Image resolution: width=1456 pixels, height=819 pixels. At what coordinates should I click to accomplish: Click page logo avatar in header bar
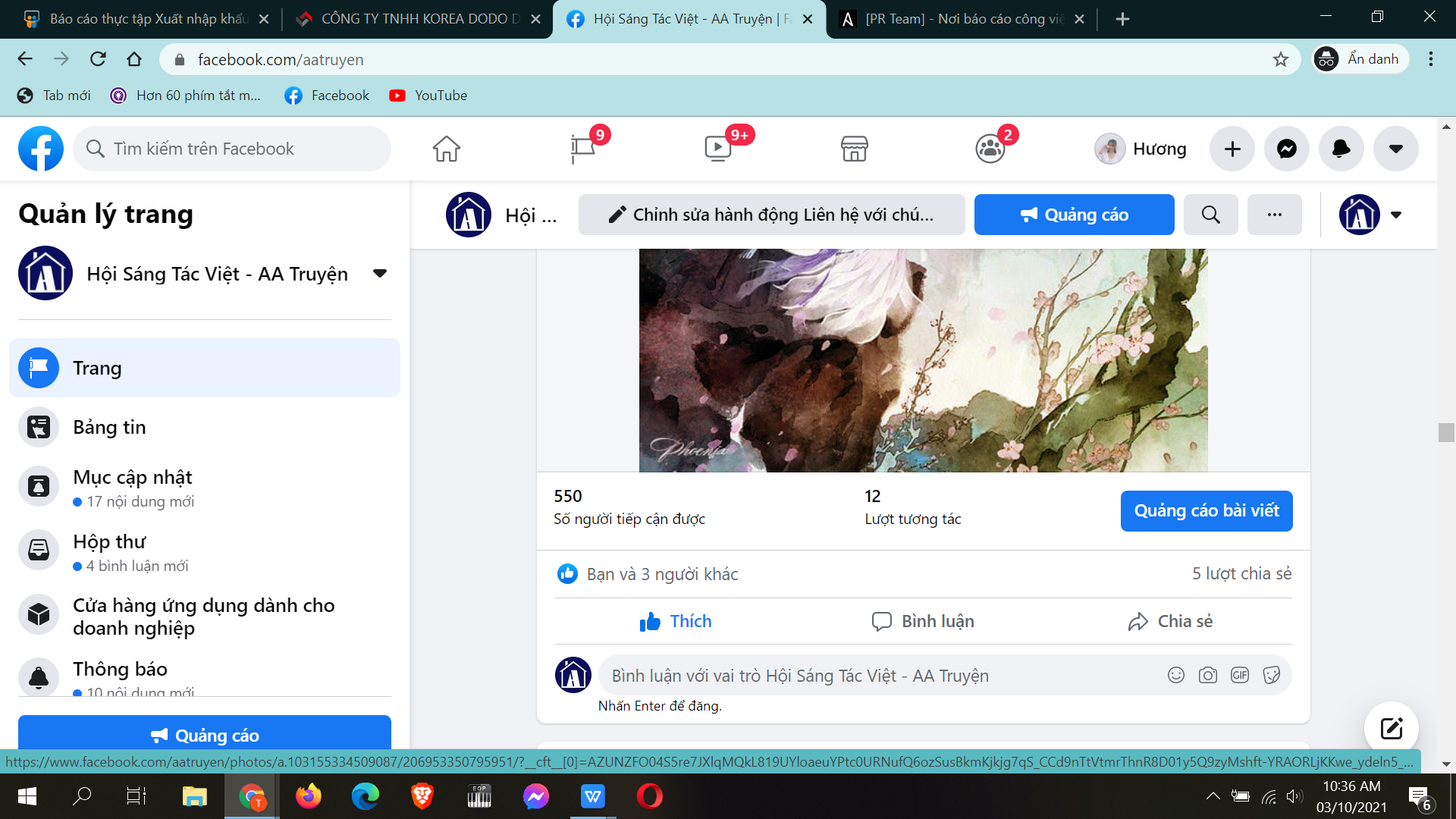coord(469,215)
